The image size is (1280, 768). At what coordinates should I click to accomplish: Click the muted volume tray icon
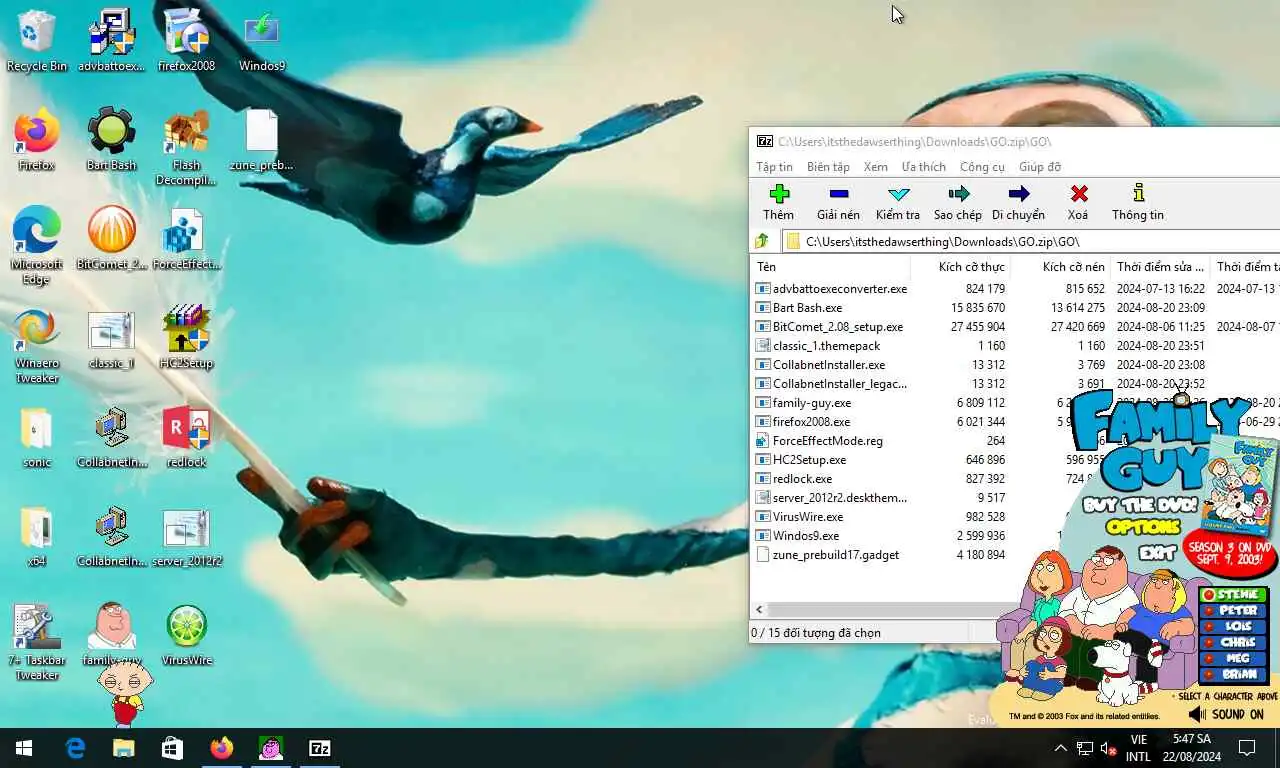click(x=1108, y=748)
